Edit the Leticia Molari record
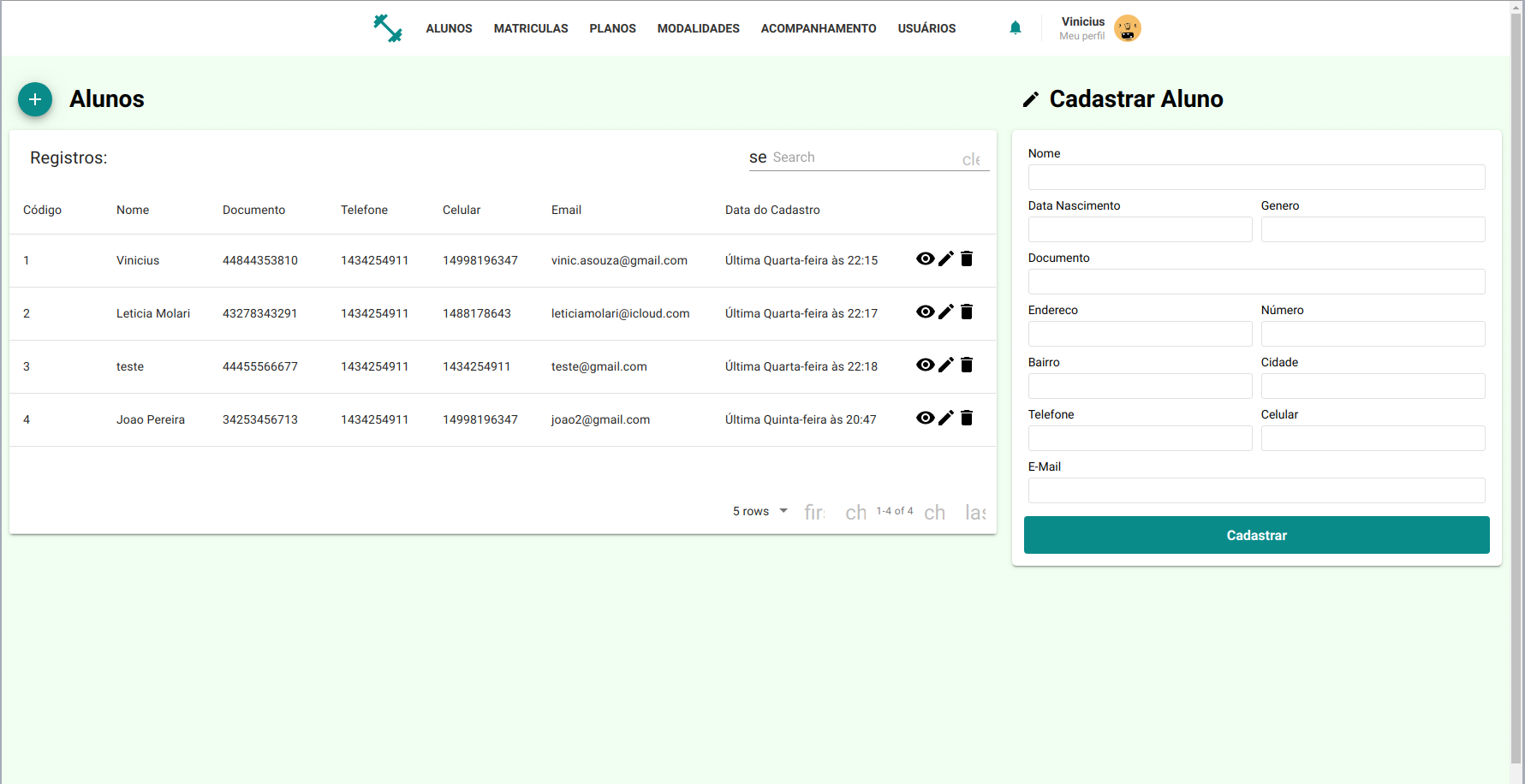The height and width of the screenshot is (784, 1525). coord(946,312)
